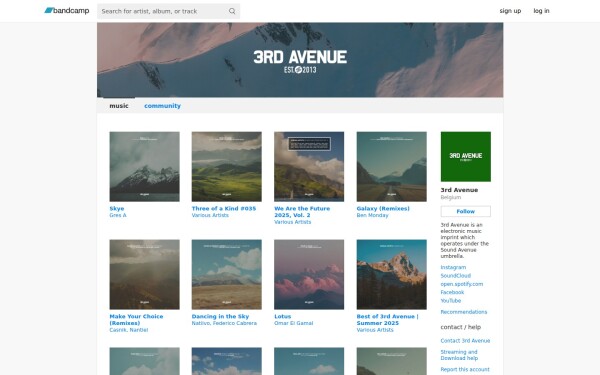Viewport: 600px width, 375px height.
Task: Switch to the community tab
Action: (x=162, y=106)
